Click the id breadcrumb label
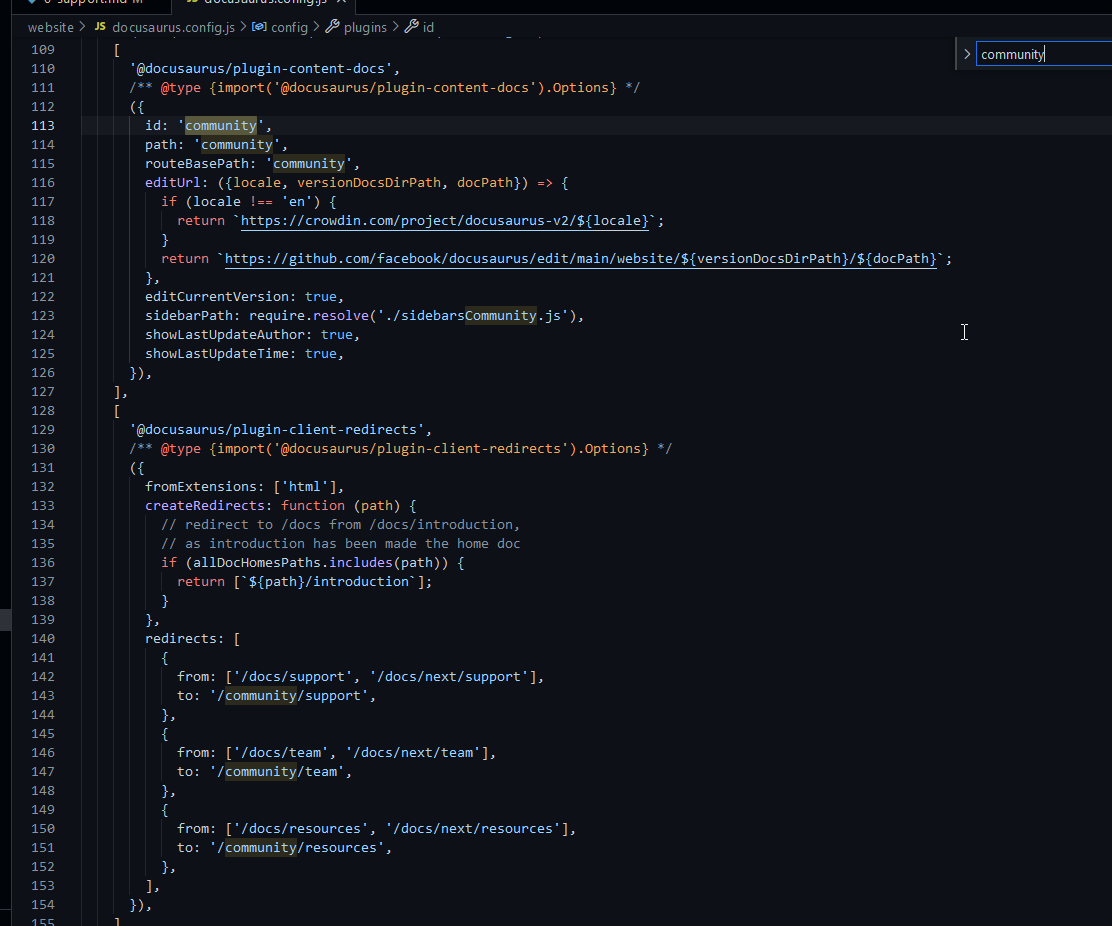The image size is (1112, 926). [427, 27]
